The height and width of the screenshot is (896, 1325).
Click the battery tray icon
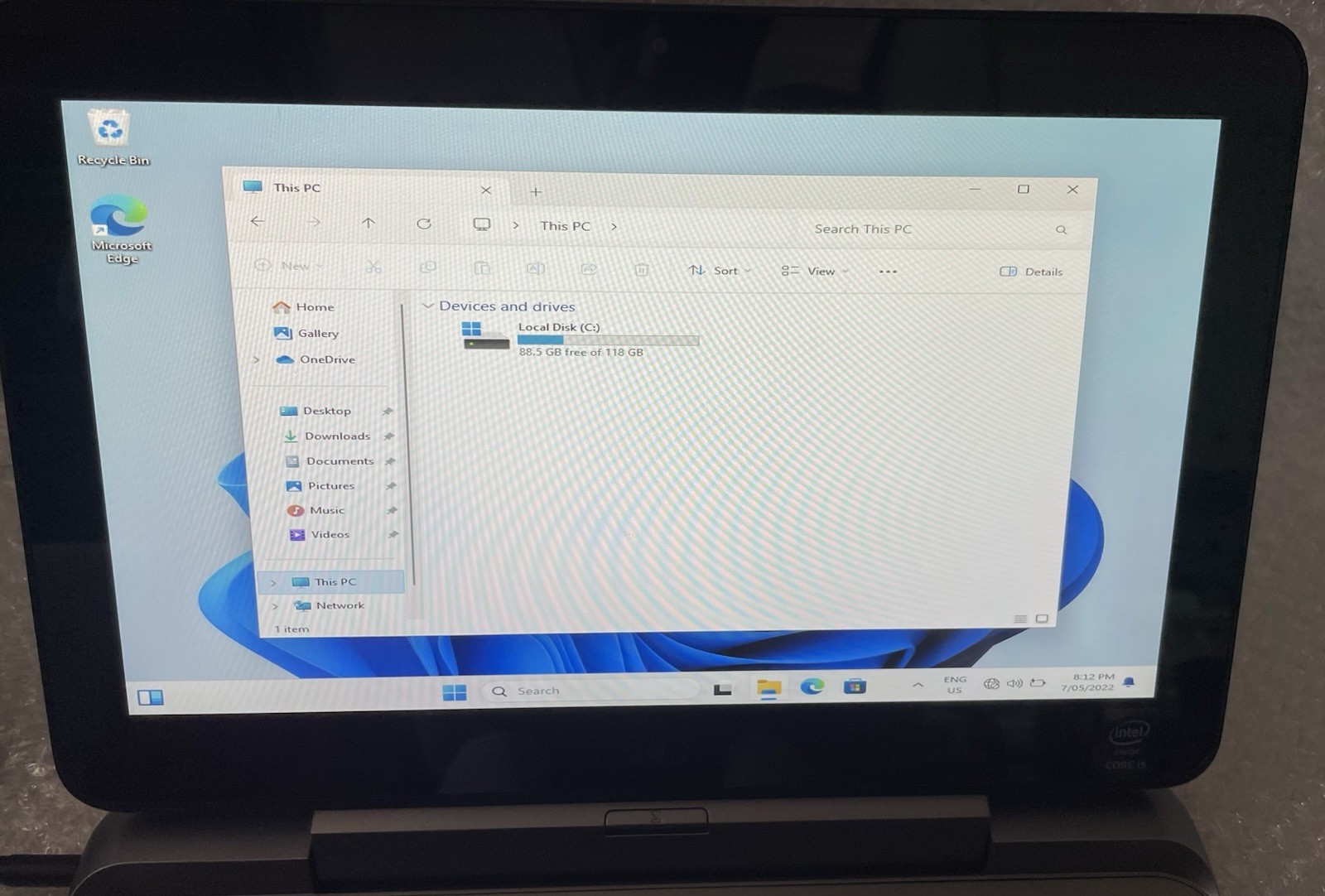coord(1038,682)
